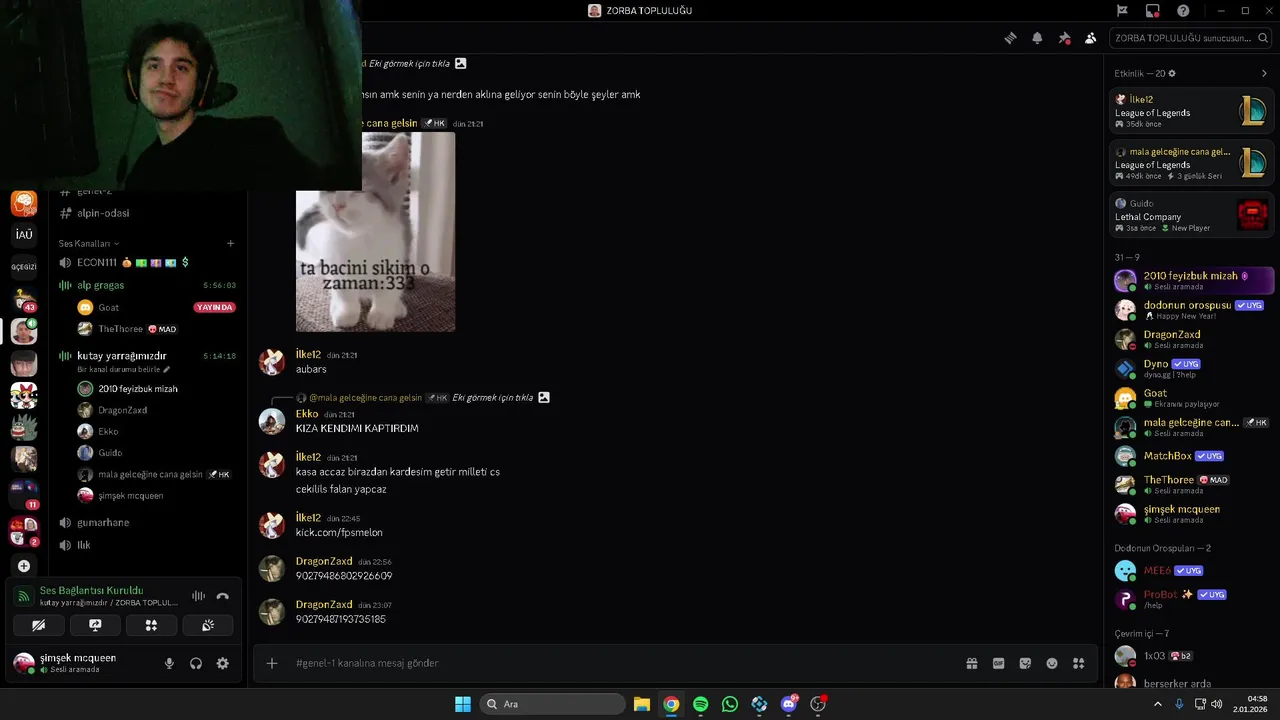1280x720 pixels.
Task: Open Spotify from the taskbar
Action: pyautogui.click(x=701, y=704)
